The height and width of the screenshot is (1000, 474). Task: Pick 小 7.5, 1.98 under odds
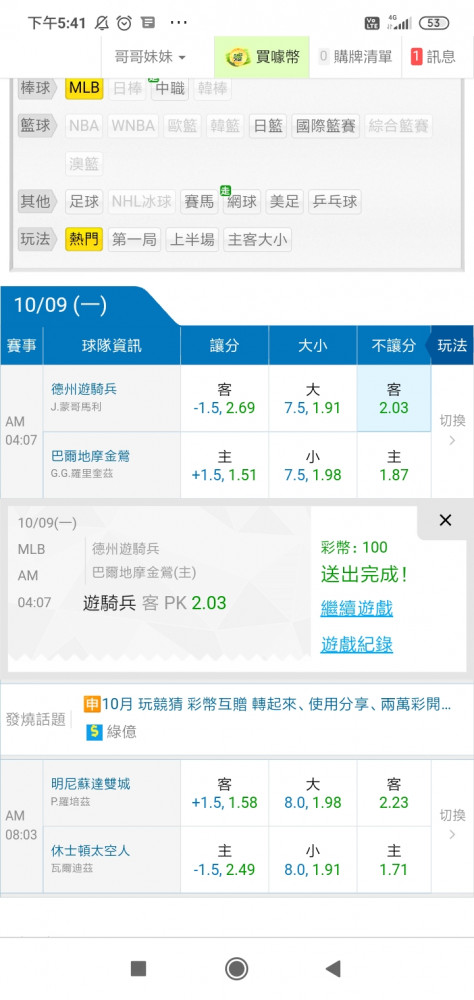click(313, 466)
